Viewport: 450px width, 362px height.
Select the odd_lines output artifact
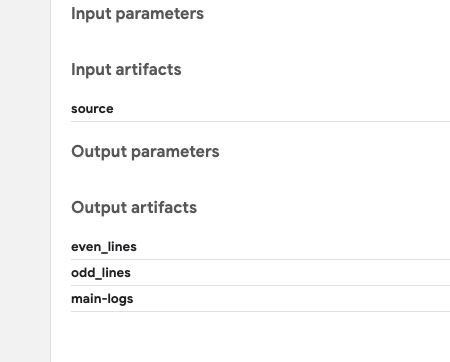coord(260,273)
